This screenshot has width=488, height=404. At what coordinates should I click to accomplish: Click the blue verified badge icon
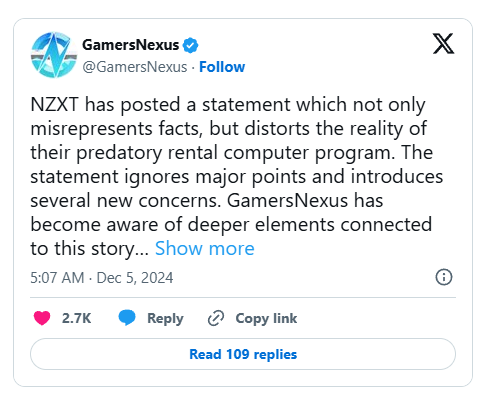click(190, 46)
